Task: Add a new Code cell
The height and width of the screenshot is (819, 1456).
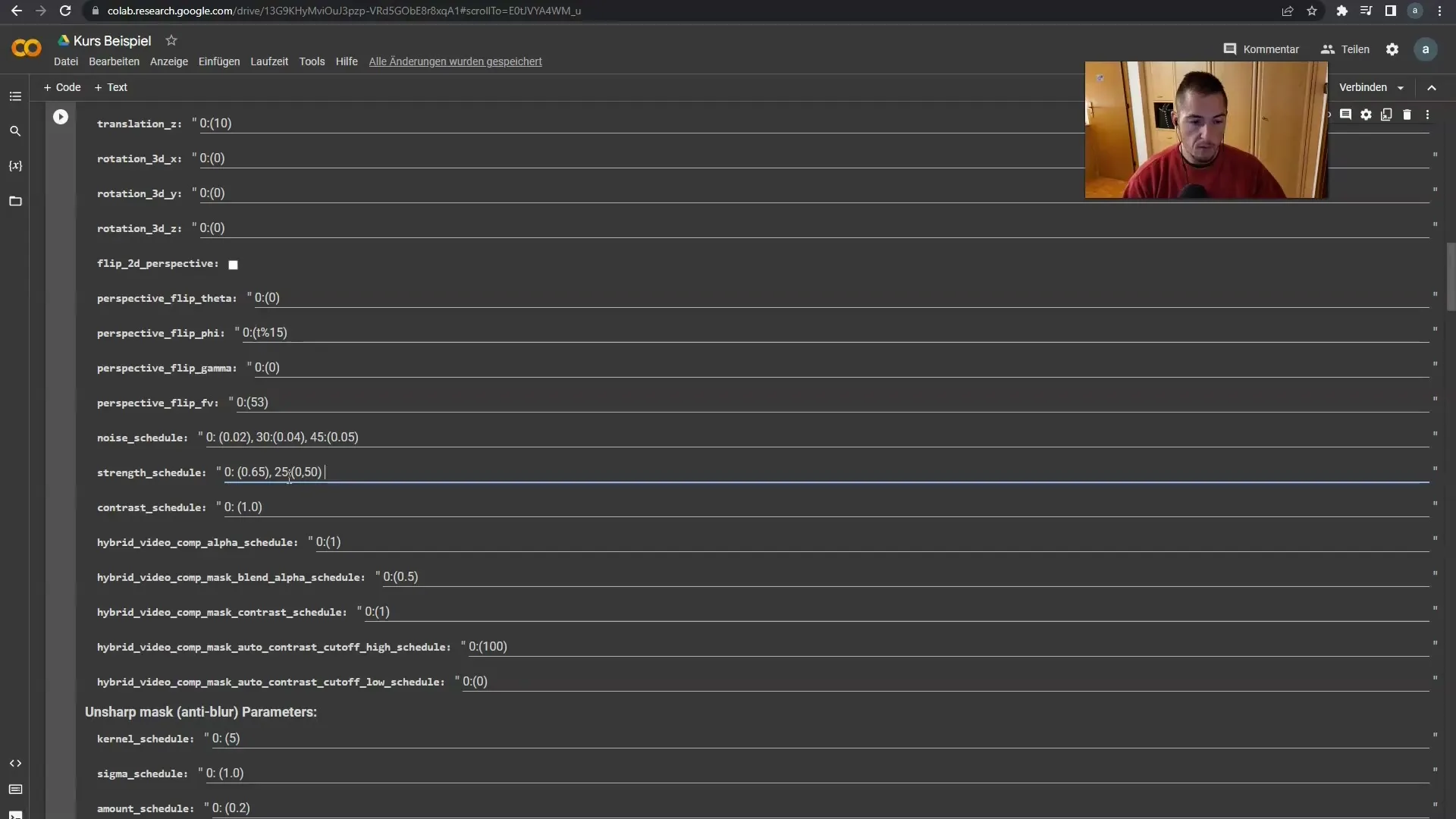Action: tap(62, 87)
